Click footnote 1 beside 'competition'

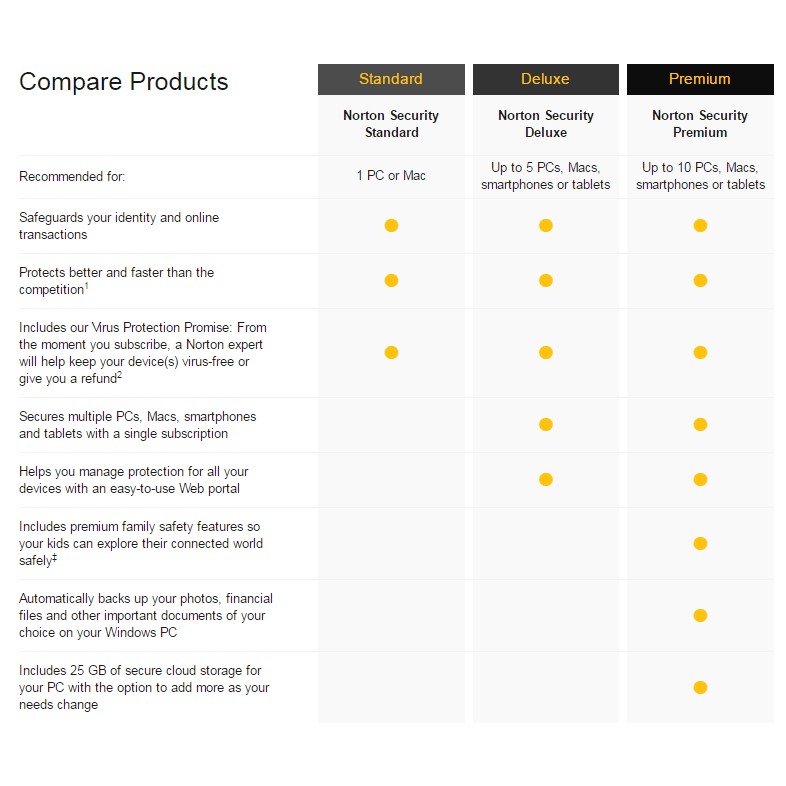coord(87,287)
